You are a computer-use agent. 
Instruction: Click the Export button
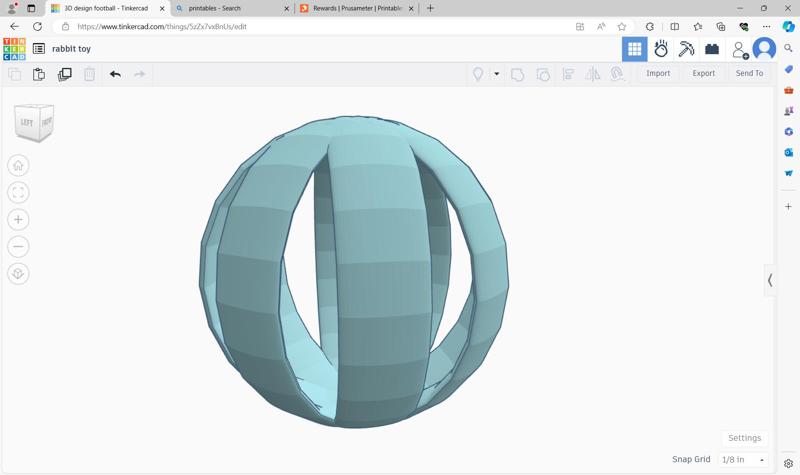703,74
